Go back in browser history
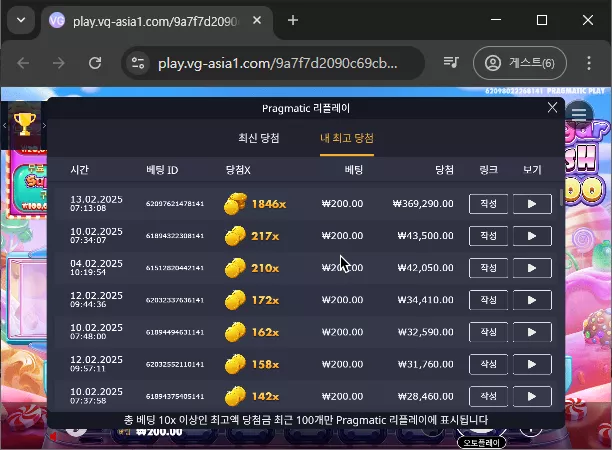This screenshot has width=612, height=450. pos(23,63)
